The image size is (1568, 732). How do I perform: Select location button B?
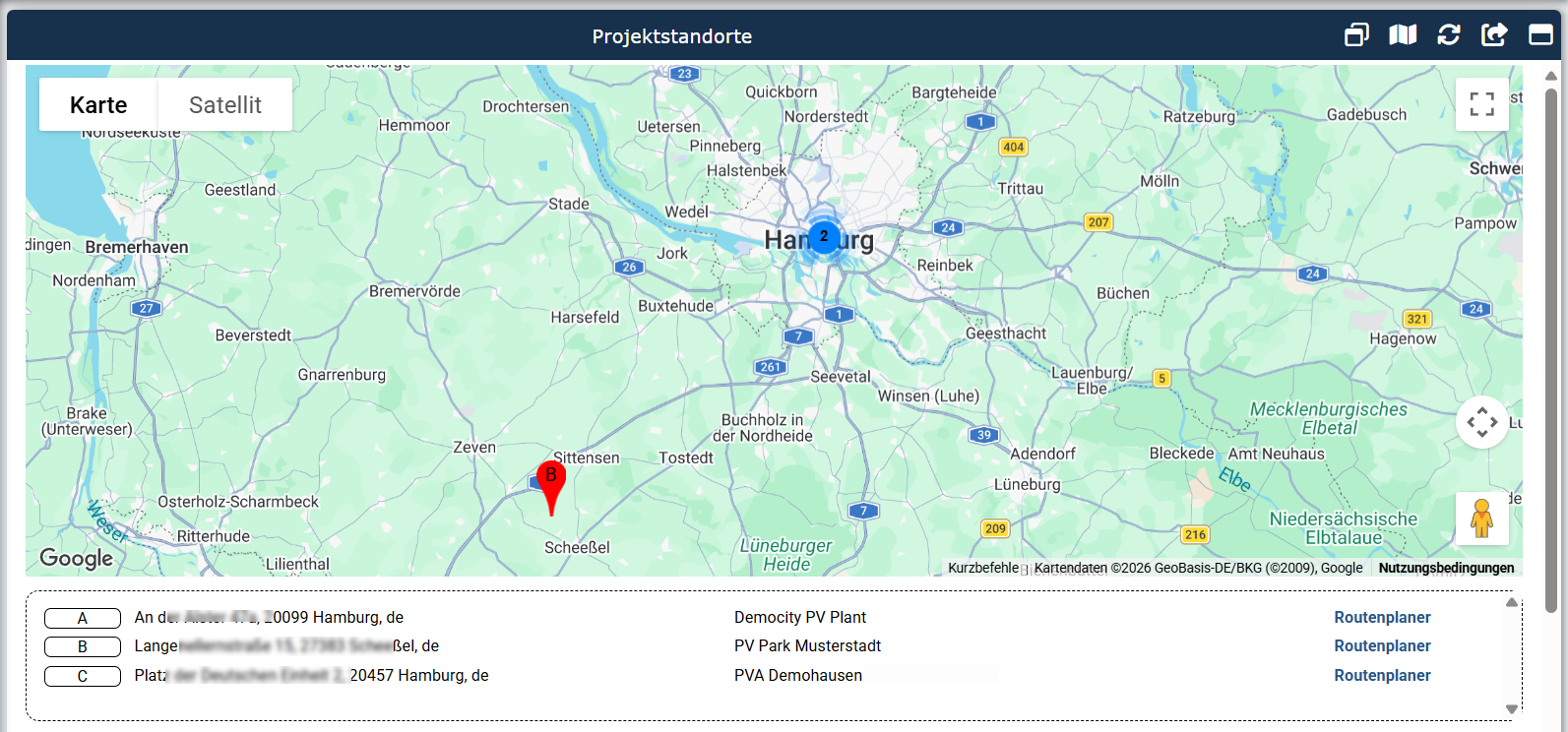83,646
